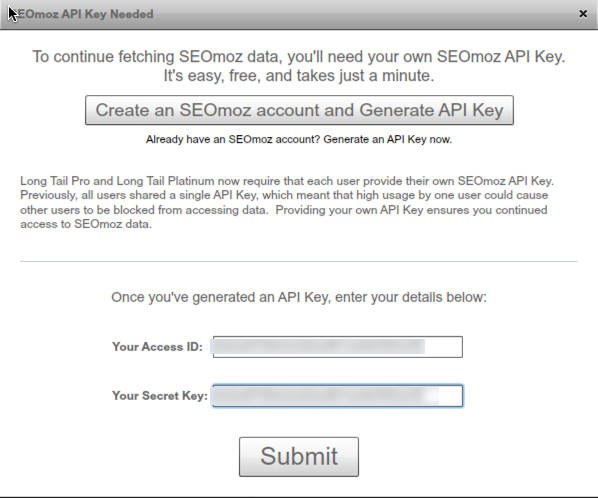The height and width of the screenshot is (498, 598).
Task: Click the blurred value inside Access ID field
Action: [317, 347]
